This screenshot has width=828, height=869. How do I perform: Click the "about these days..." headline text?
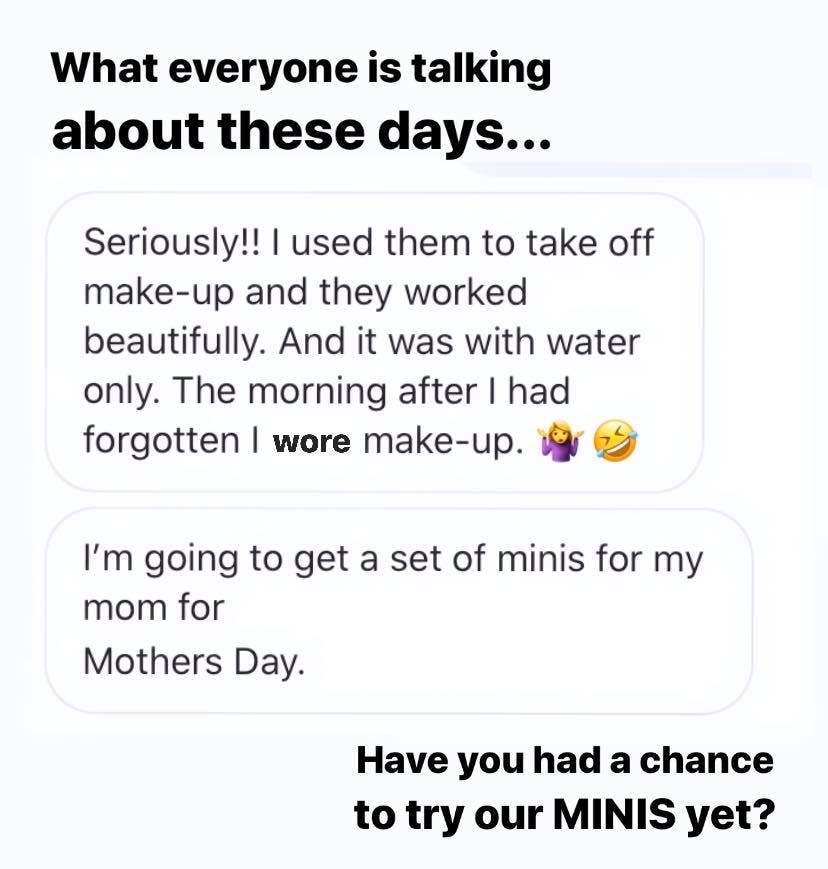tap(301, 131)
